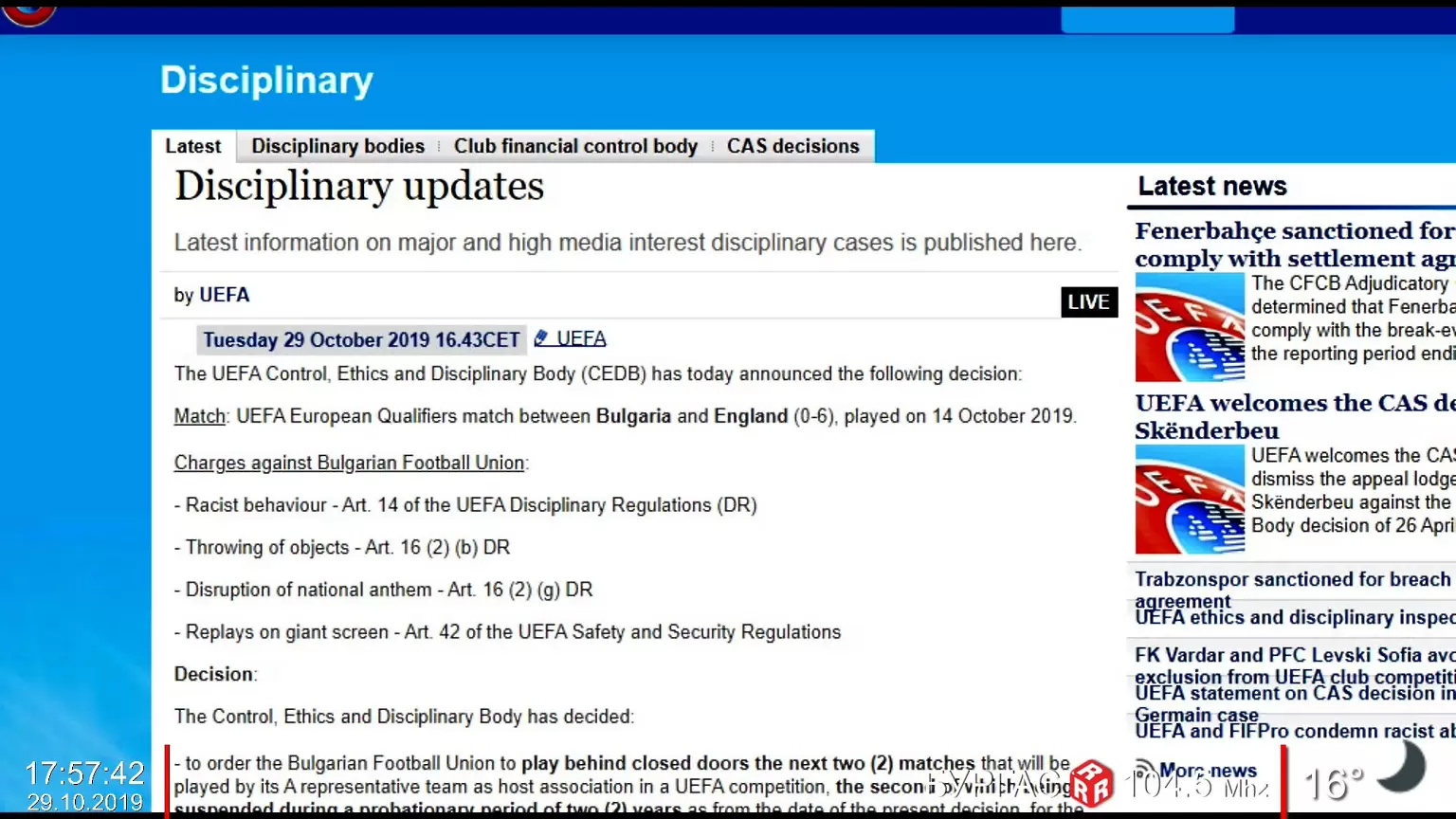Click the 'Latest news' sidebar heading
1456x819 pixels.
tap(1212, 186)
